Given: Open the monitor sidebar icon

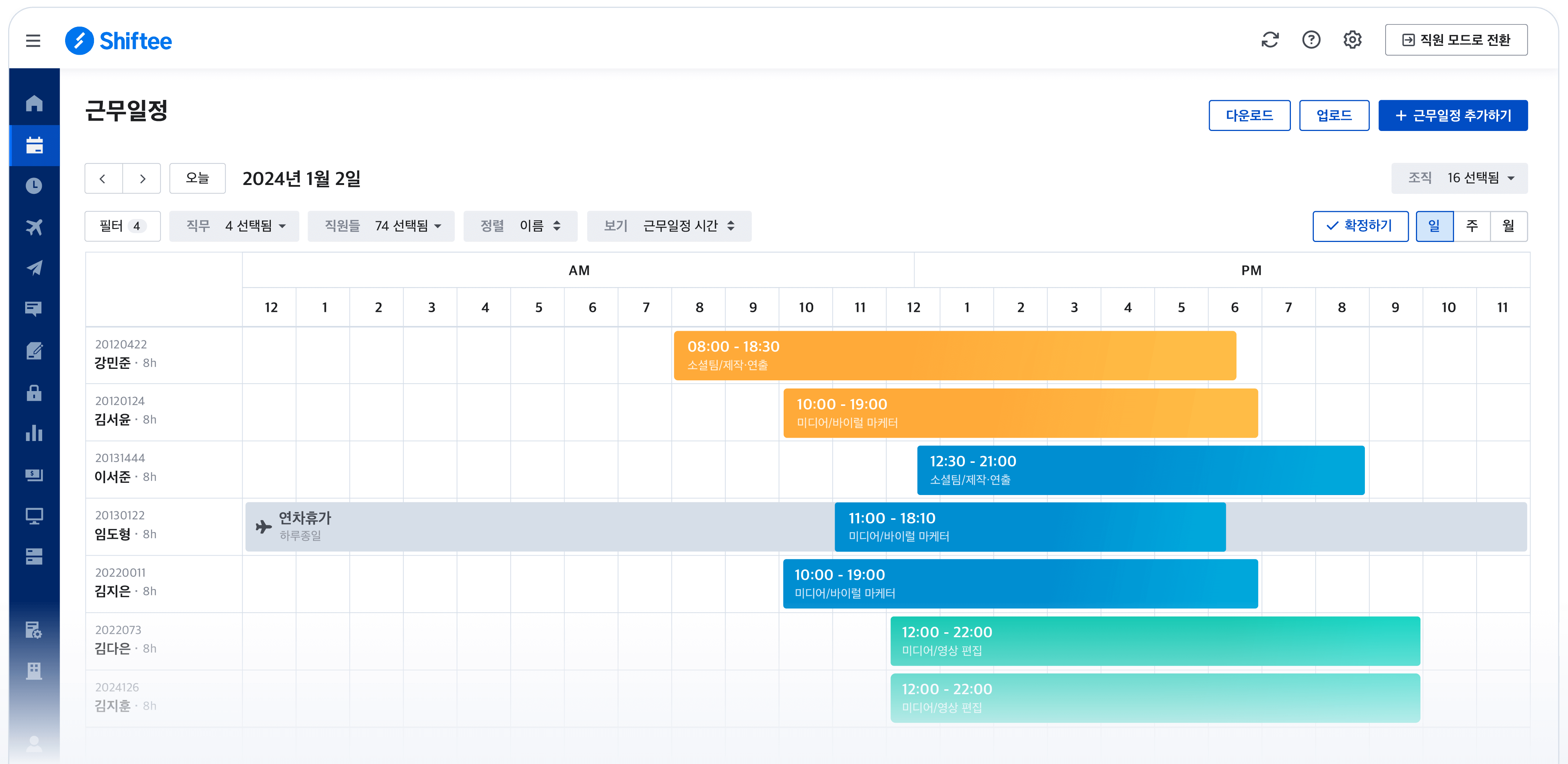Looking at the screenshot, I should [34, 516].
